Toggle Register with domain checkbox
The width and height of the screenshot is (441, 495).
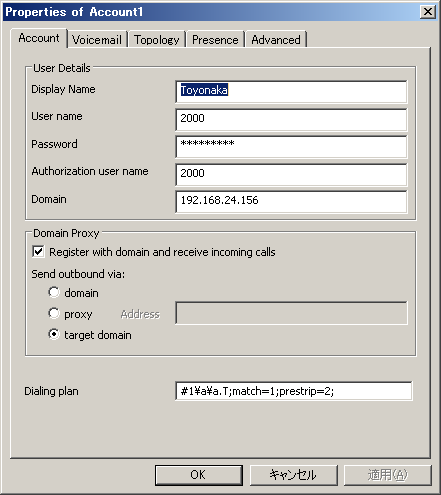(x=38, y=252)
